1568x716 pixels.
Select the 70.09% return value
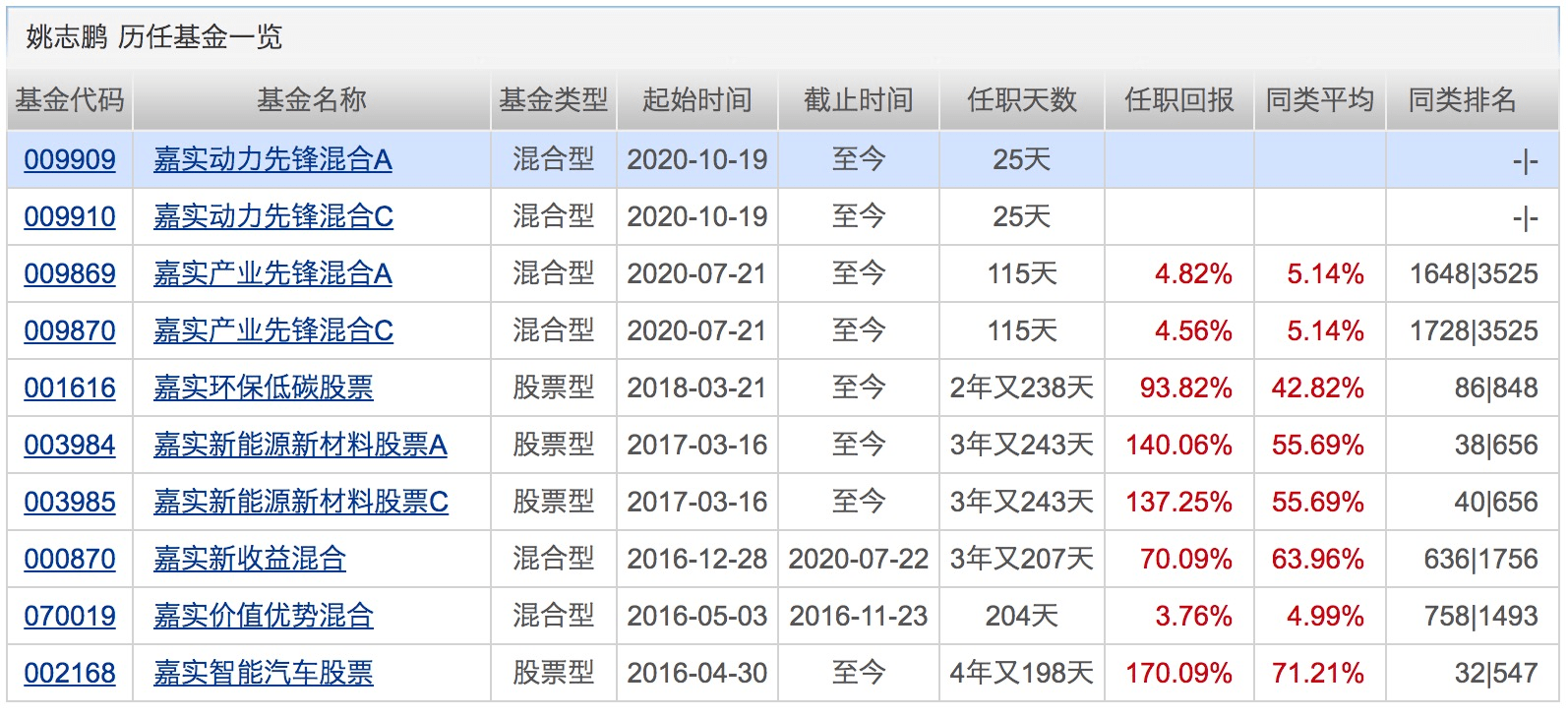pos(1186,559)
